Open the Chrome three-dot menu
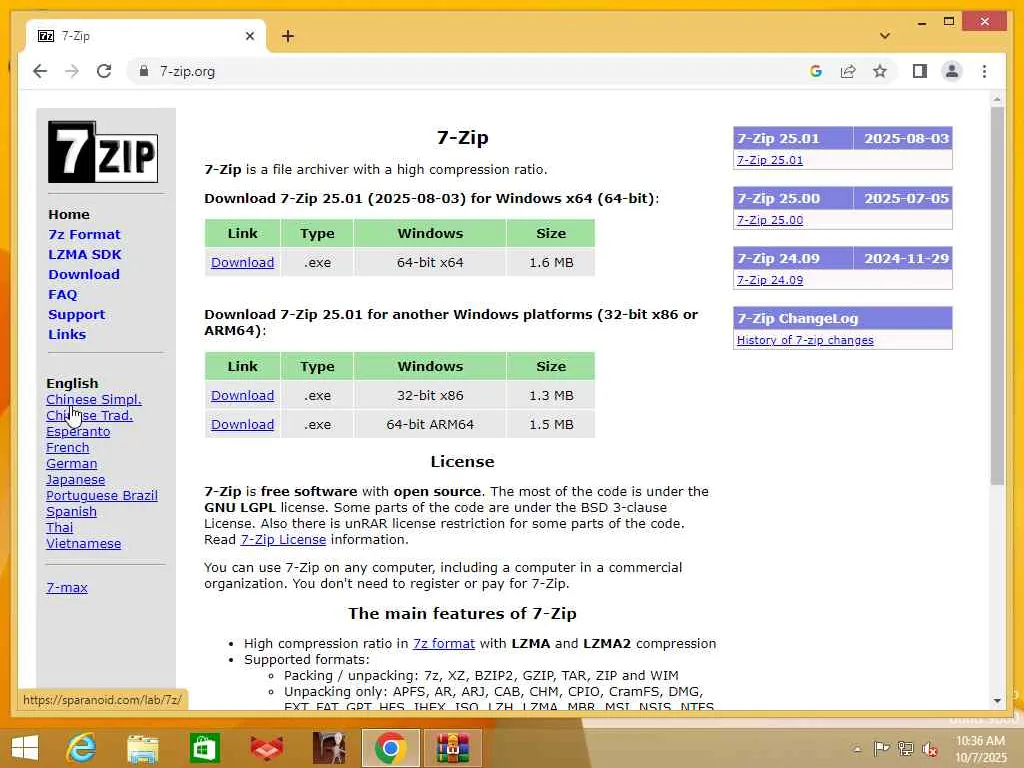Image resolution: width=1024 pixels, height=768 pixels. [x=984, y=71]
